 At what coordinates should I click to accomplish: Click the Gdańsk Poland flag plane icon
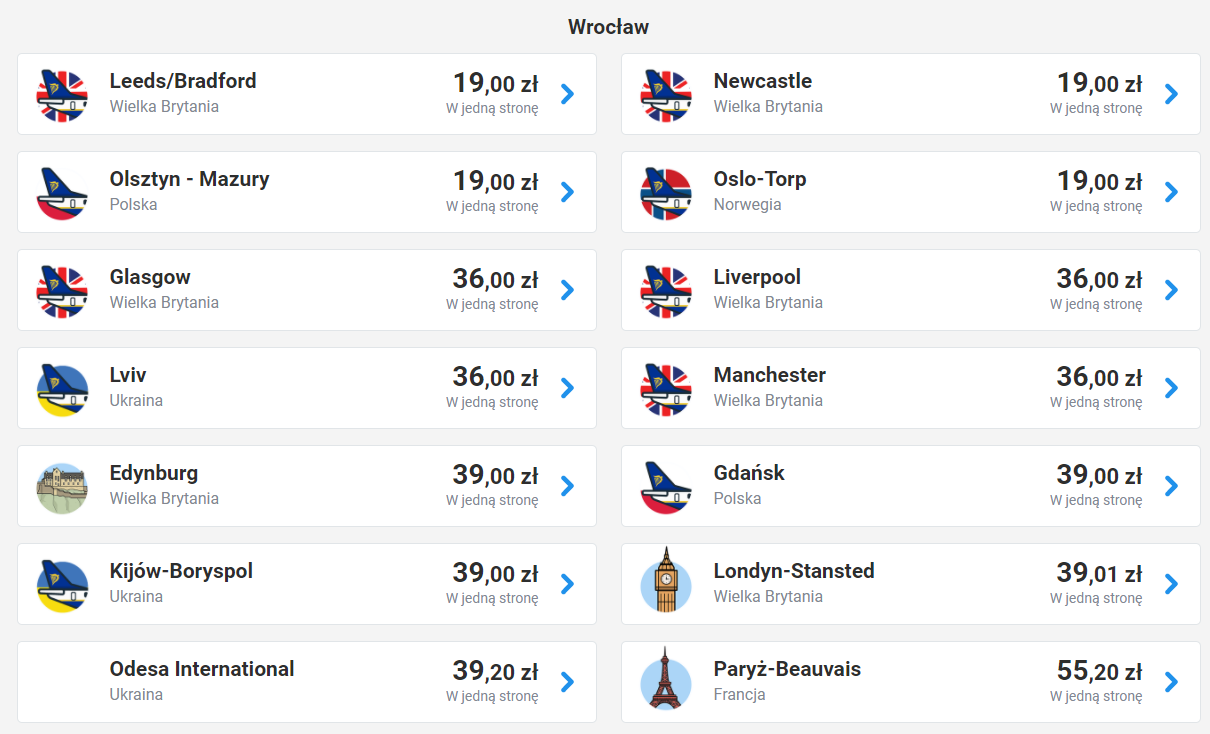[666, 487]
